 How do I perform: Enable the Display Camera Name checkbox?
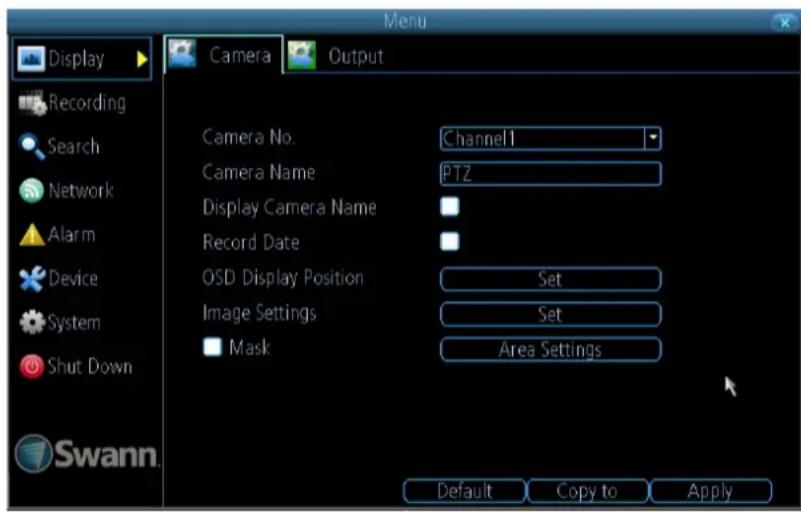pos(450,207)
